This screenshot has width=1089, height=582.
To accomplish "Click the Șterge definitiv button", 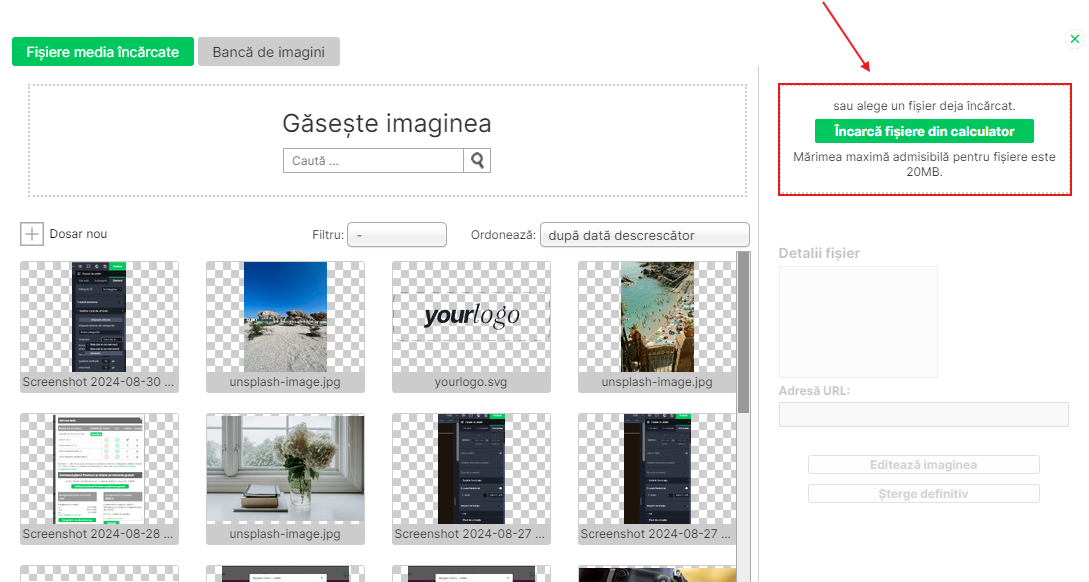I will (x=923, y=494).
